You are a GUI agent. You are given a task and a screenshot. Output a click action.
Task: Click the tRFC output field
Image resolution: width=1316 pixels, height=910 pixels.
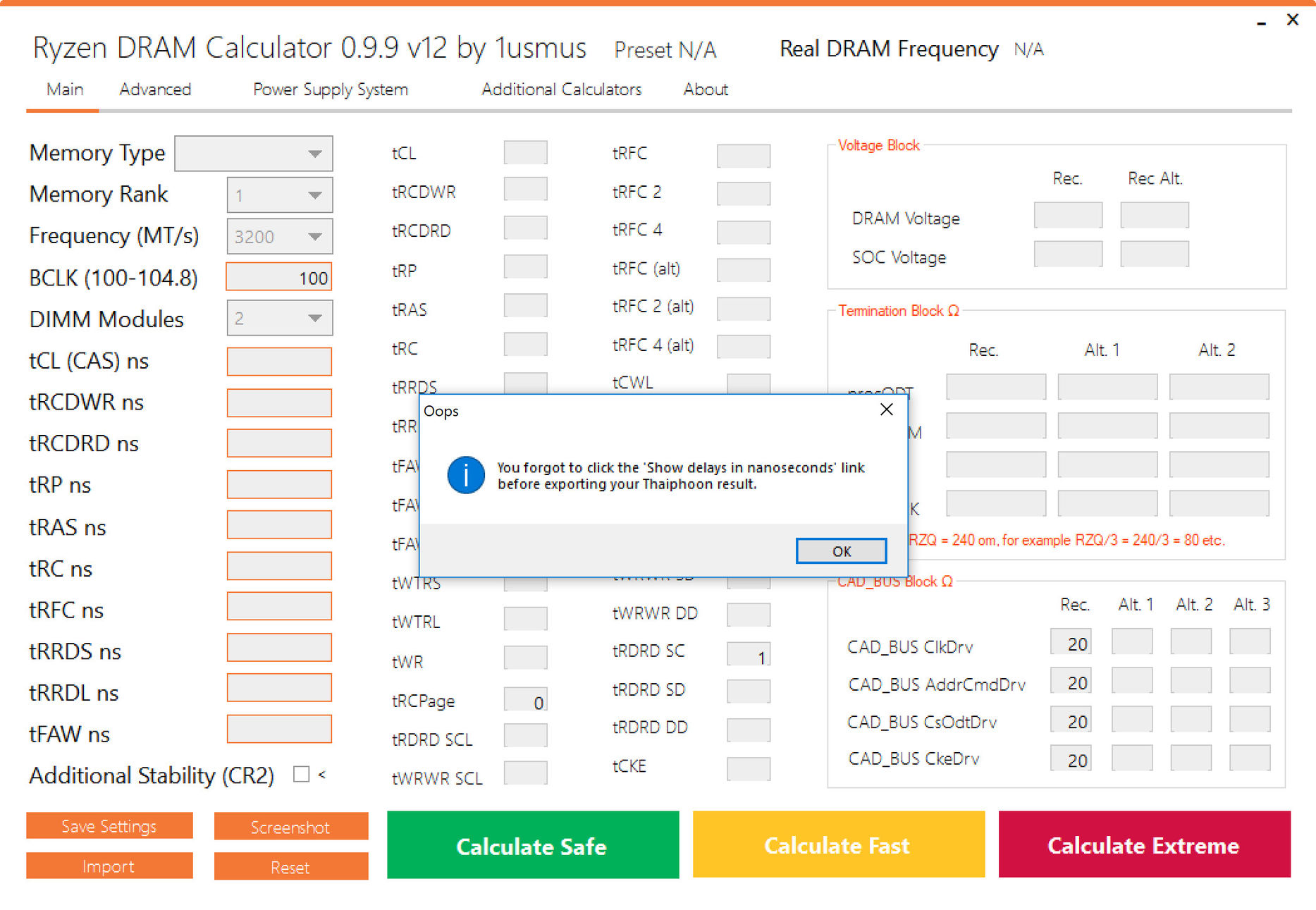point(744,156)
